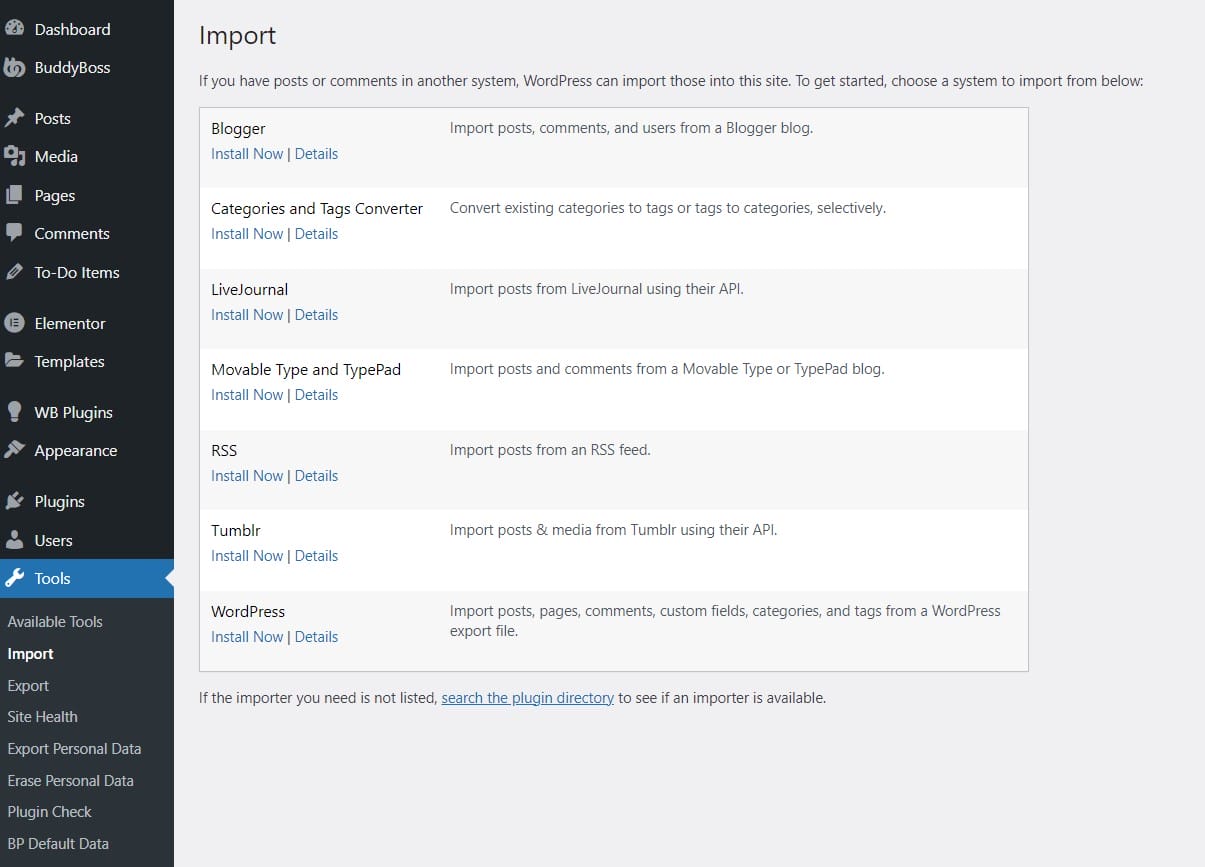Click the Comments speech bubble icon
Viewport: 1205px width, 867px height.
[x=14, y=233]
